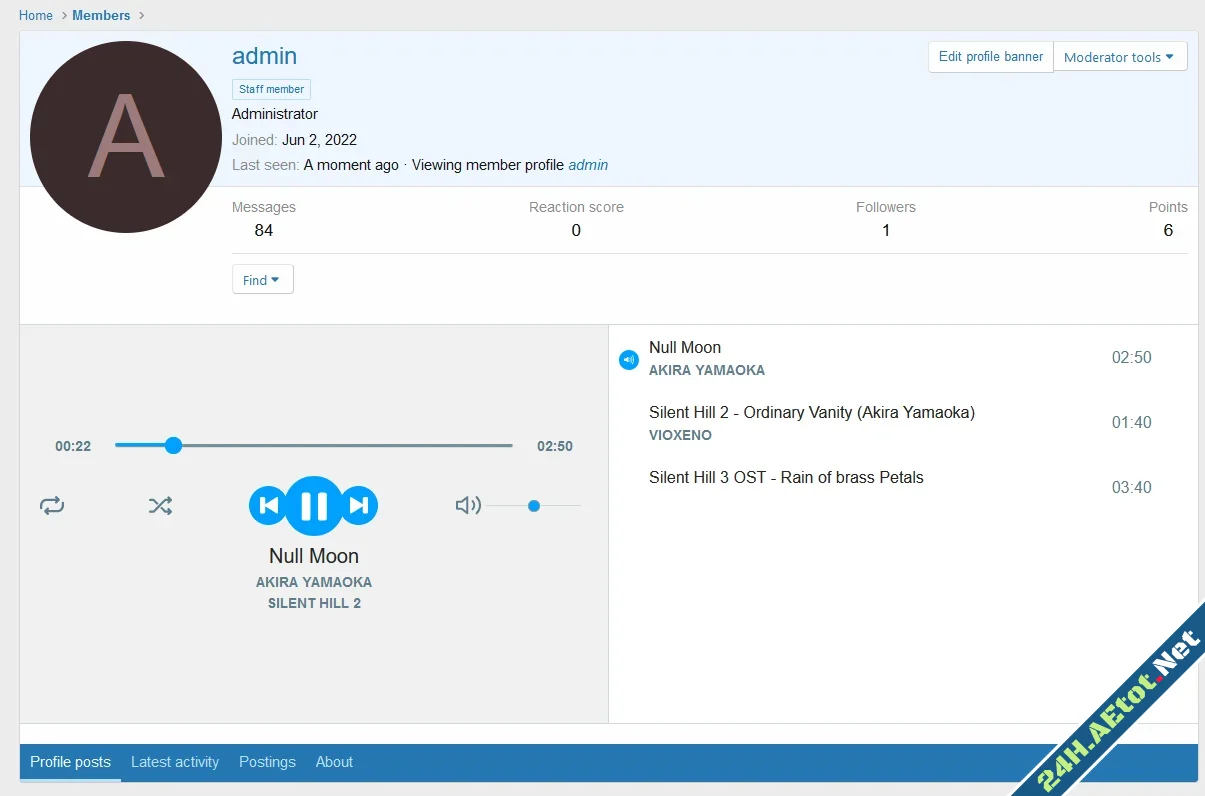The image size is (1205, 796).
Task: Click the blue speaker icon next to Null Moon
Action: click(x=628, y=359)
